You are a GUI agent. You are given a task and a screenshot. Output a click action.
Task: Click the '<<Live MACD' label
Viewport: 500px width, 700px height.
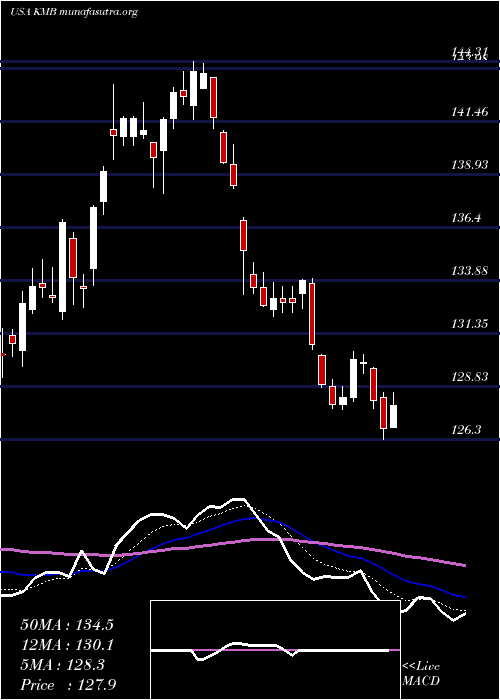pos(421,674)
